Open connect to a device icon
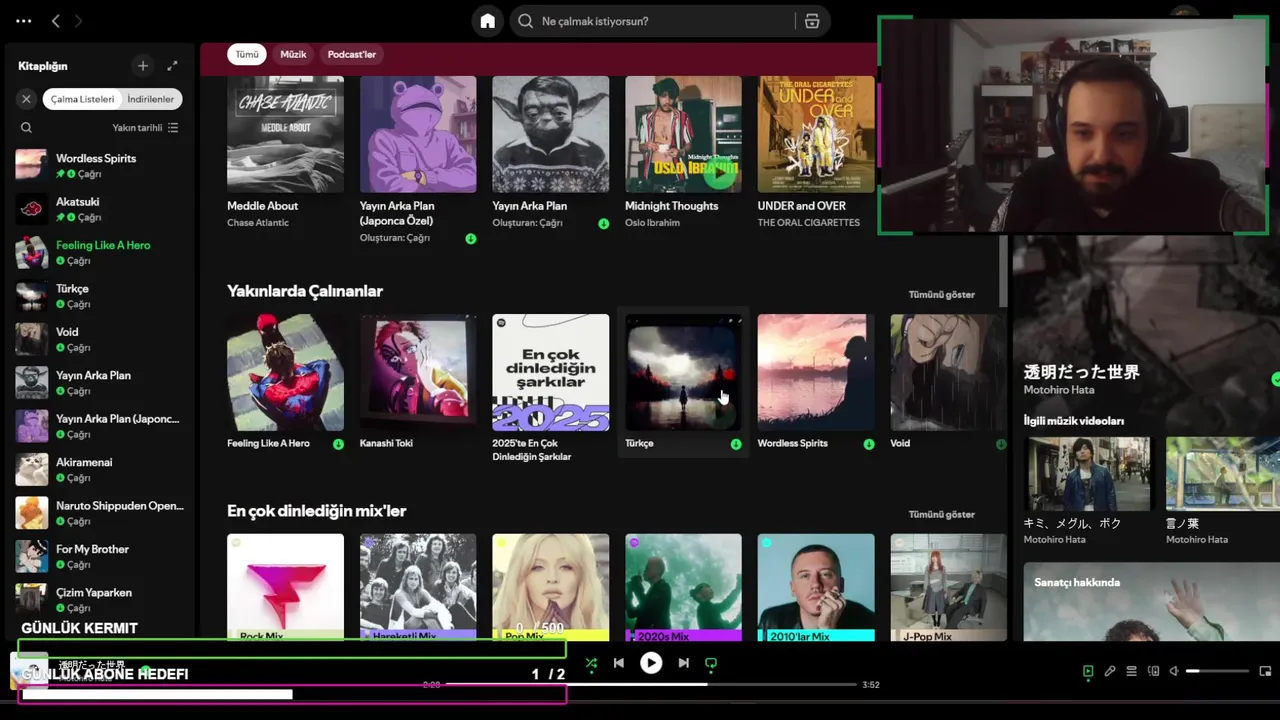Image resolution: width=1280 pixels, height=720 pixels. 1153,671
